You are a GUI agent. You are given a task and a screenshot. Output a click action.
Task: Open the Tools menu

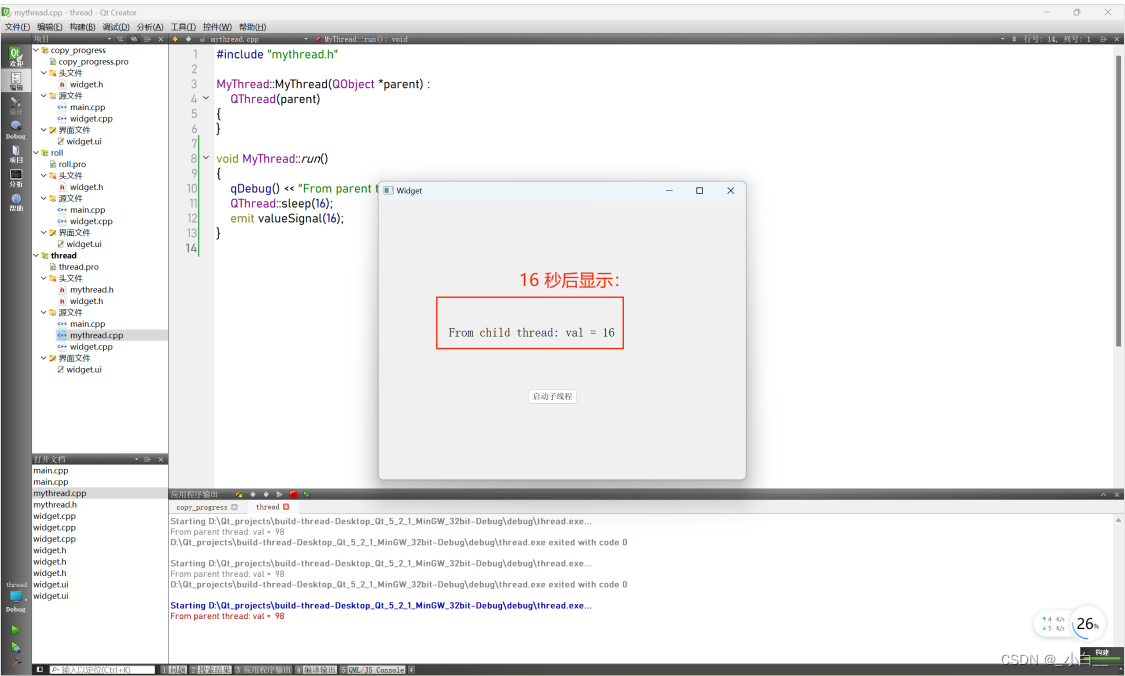point(182,27)
